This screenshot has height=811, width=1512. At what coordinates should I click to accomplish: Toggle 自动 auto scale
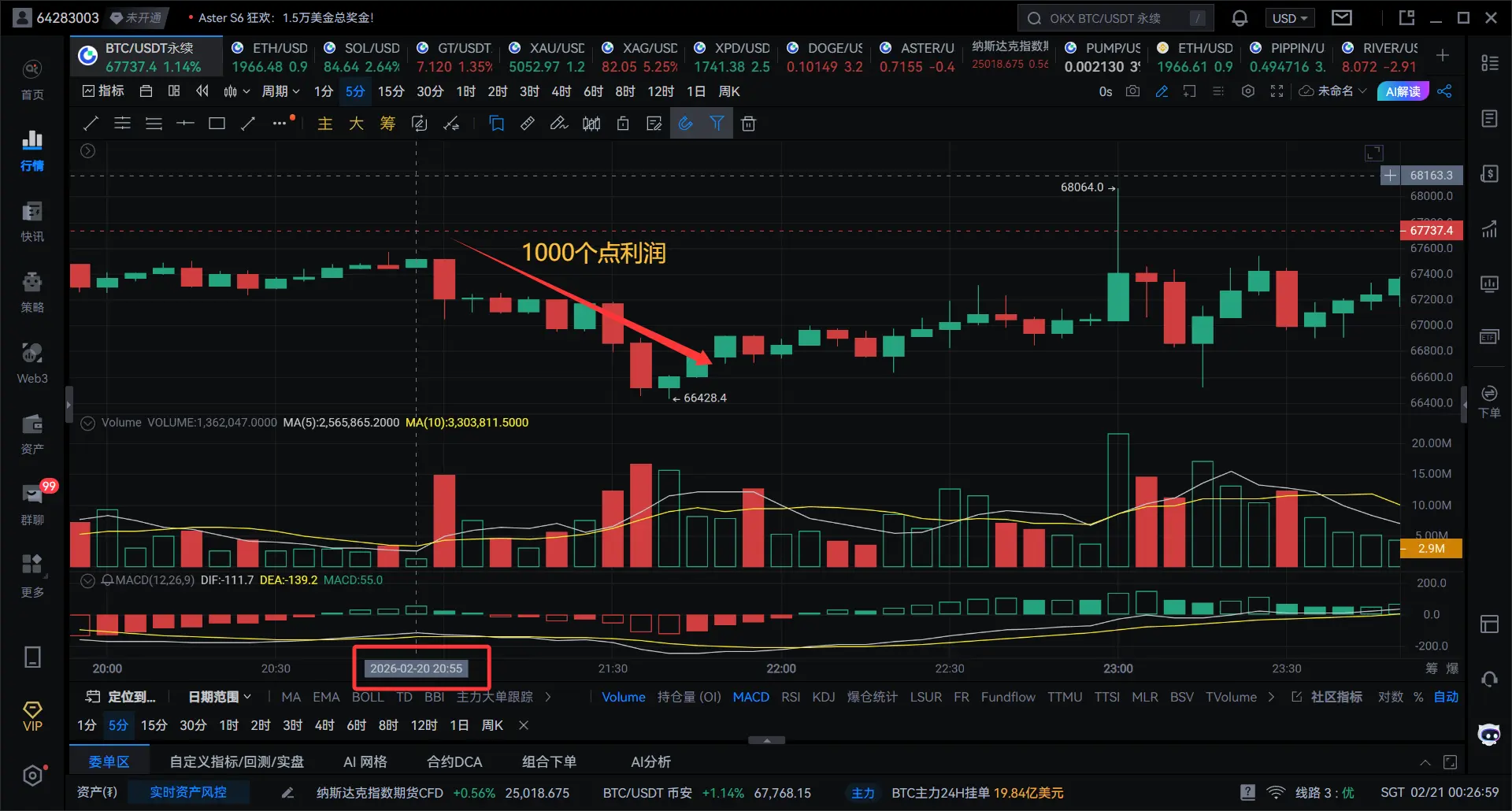(x=1446, y=697)
